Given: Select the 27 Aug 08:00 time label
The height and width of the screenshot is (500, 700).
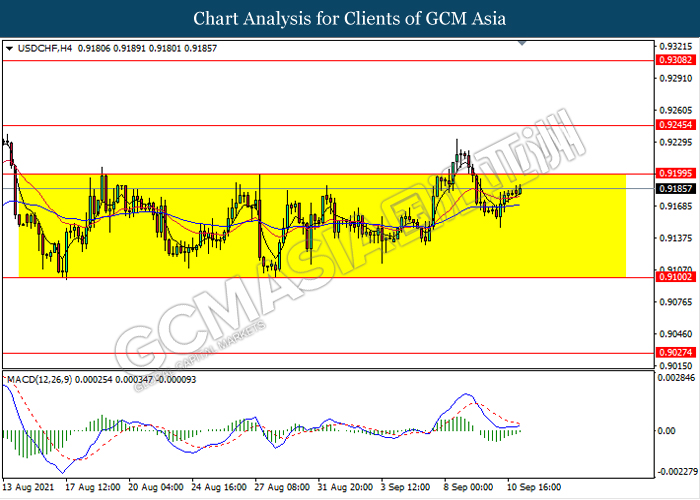Looking at the screenshot, I should [280, 487].
